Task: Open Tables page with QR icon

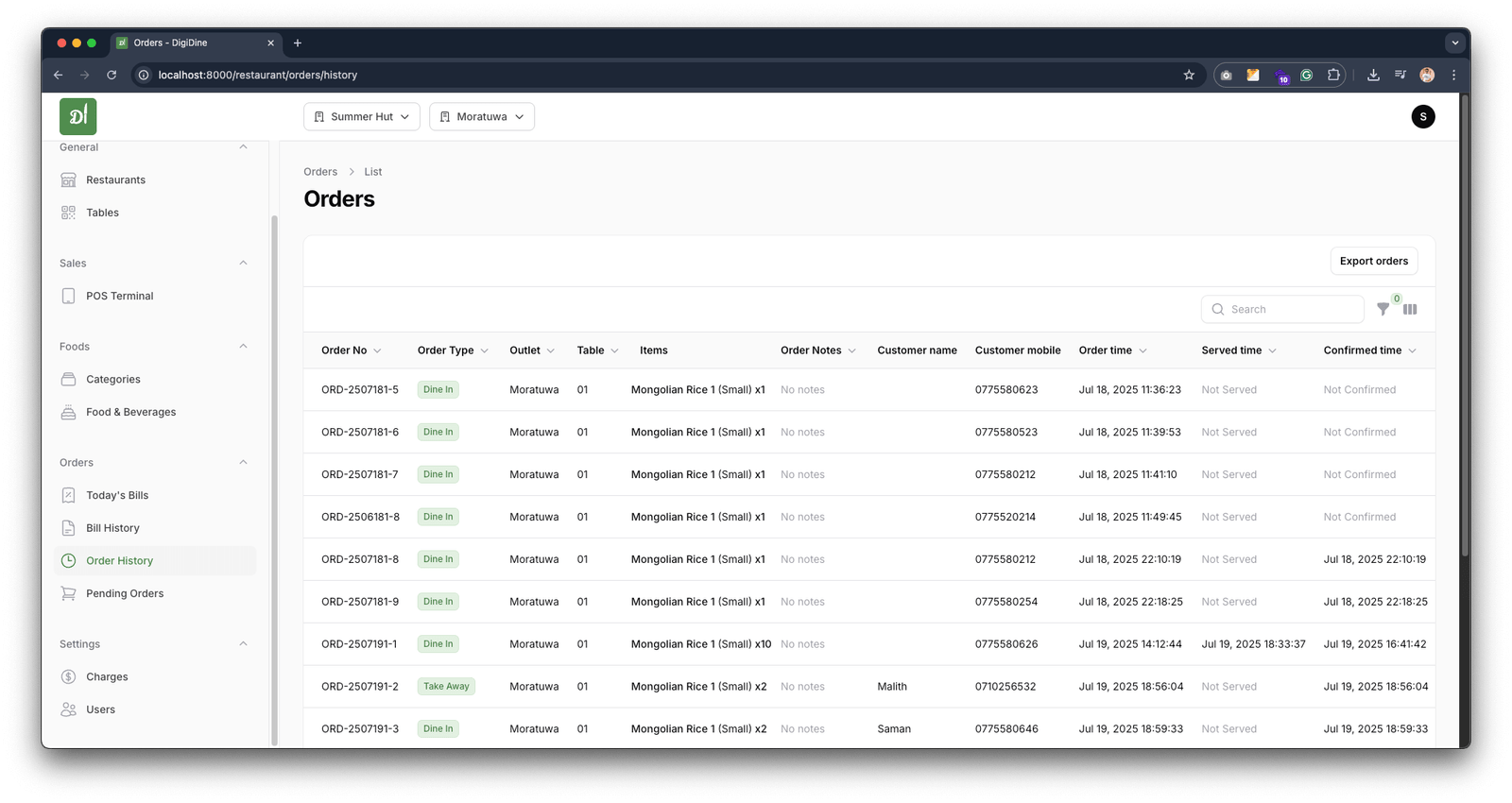Action: tap(102, 213)
